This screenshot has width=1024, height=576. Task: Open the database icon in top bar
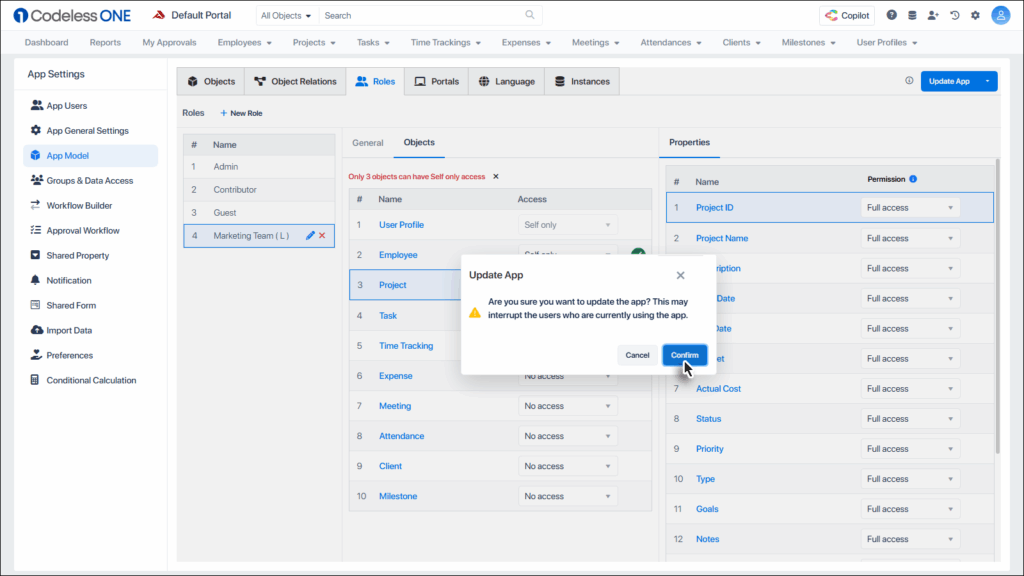(x=912, y=15)
